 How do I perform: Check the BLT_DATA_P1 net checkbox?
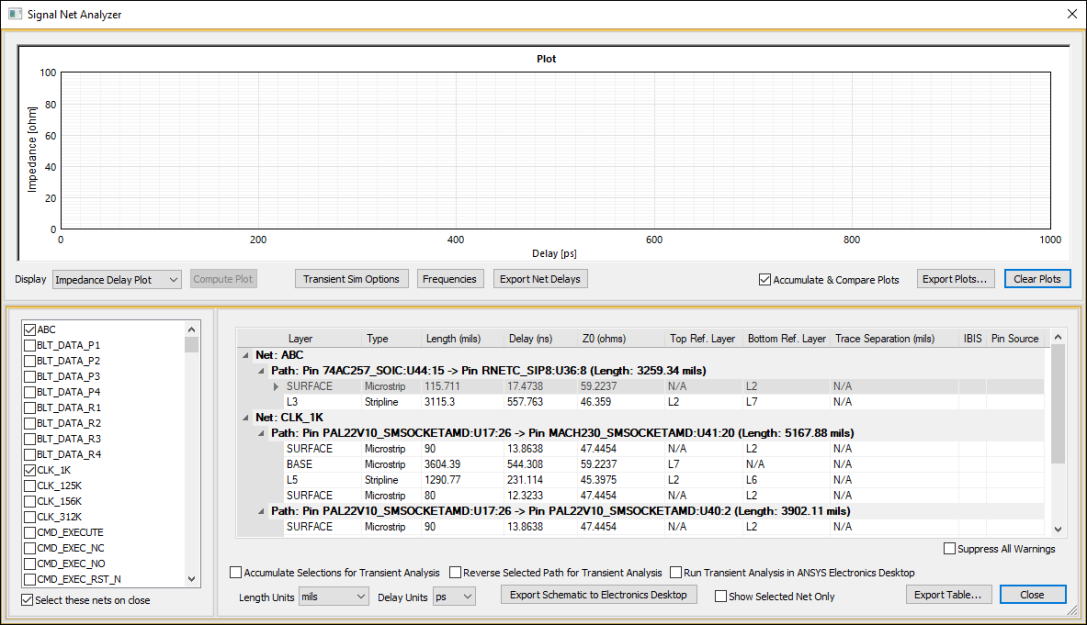tap(28, 344)
